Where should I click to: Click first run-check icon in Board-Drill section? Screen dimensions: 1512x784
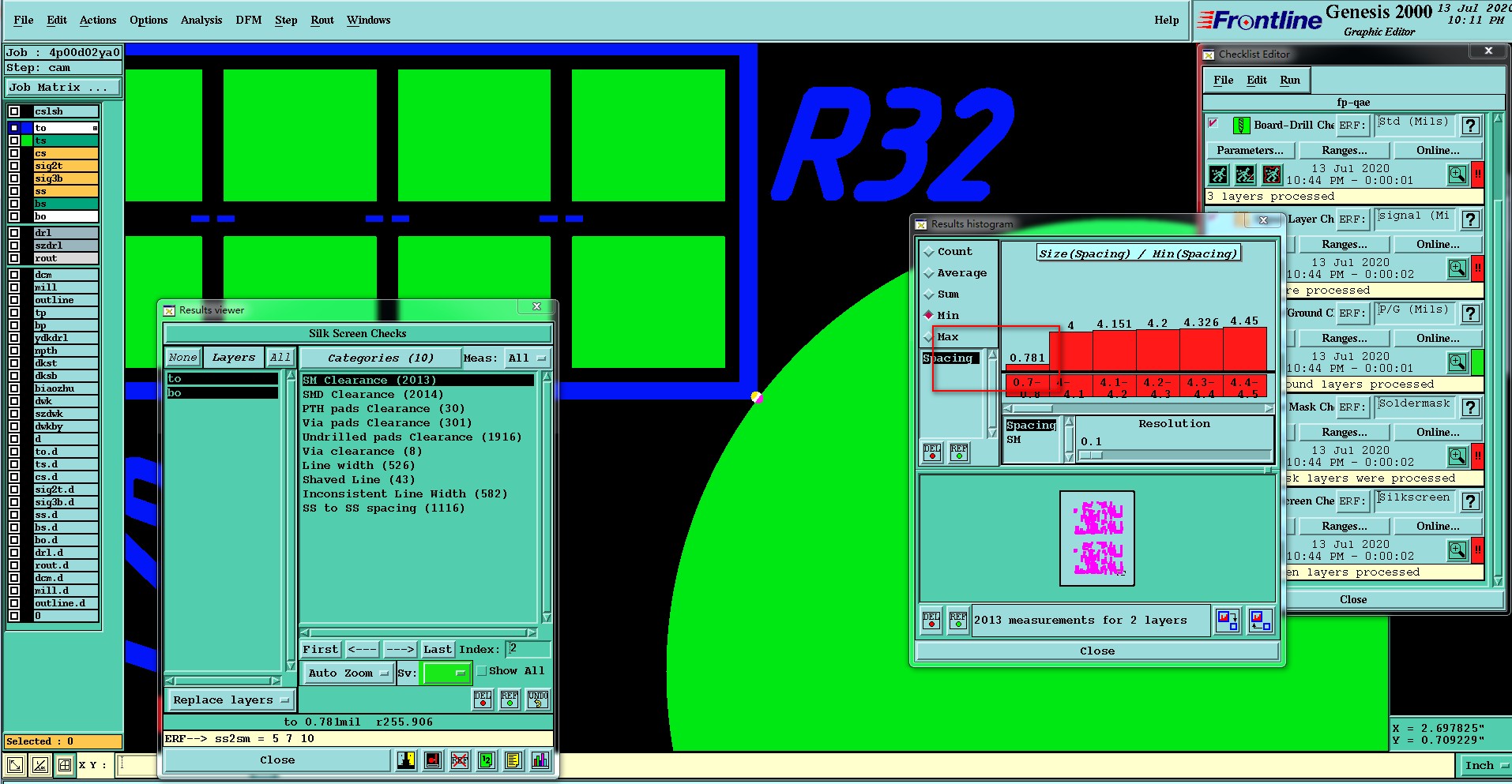[1219, 174]
